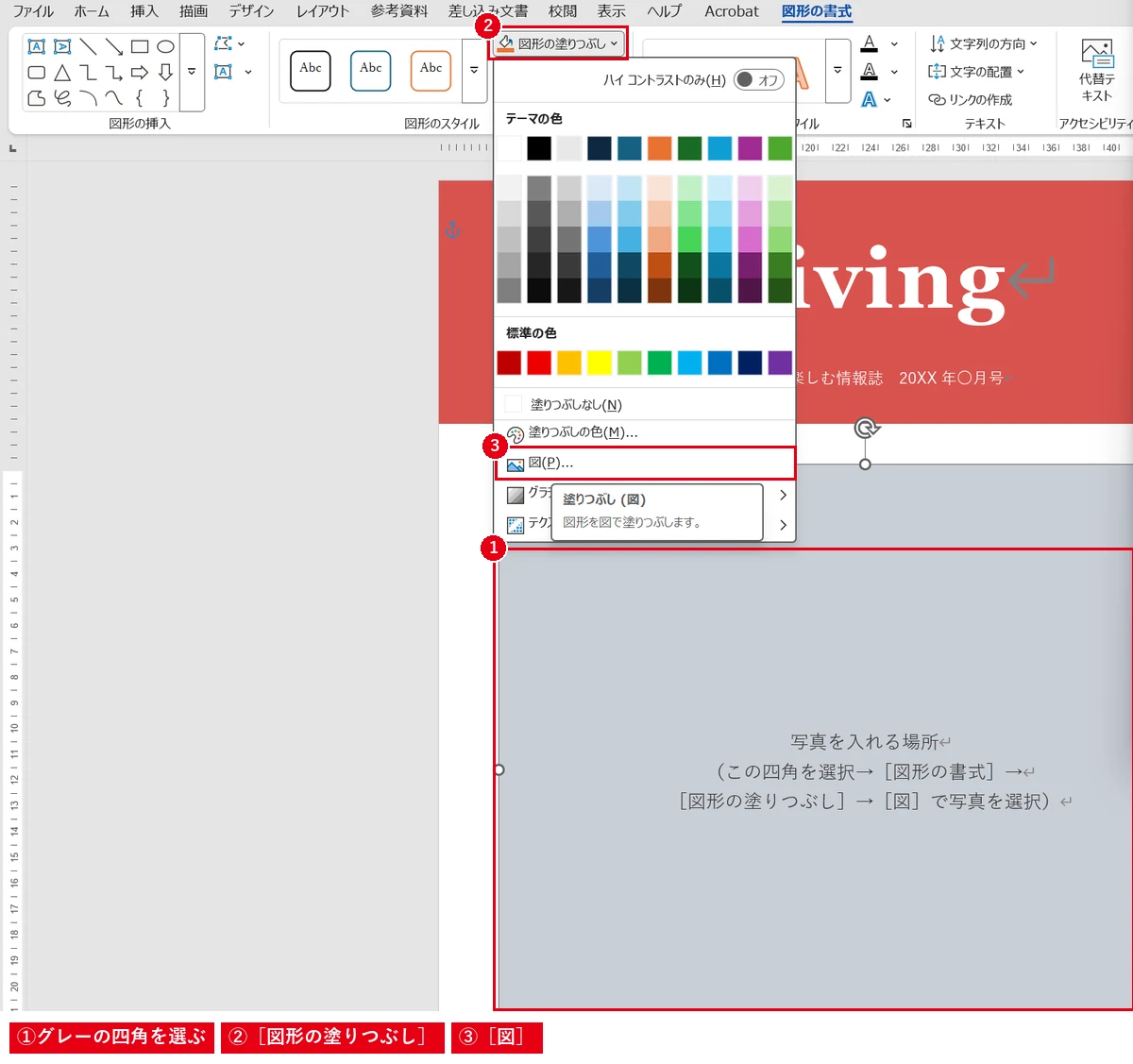Screen dimensions: 1133x1064
Task: Open the 図形の塗りつぶし dropdown
Action: click(558, 43)
